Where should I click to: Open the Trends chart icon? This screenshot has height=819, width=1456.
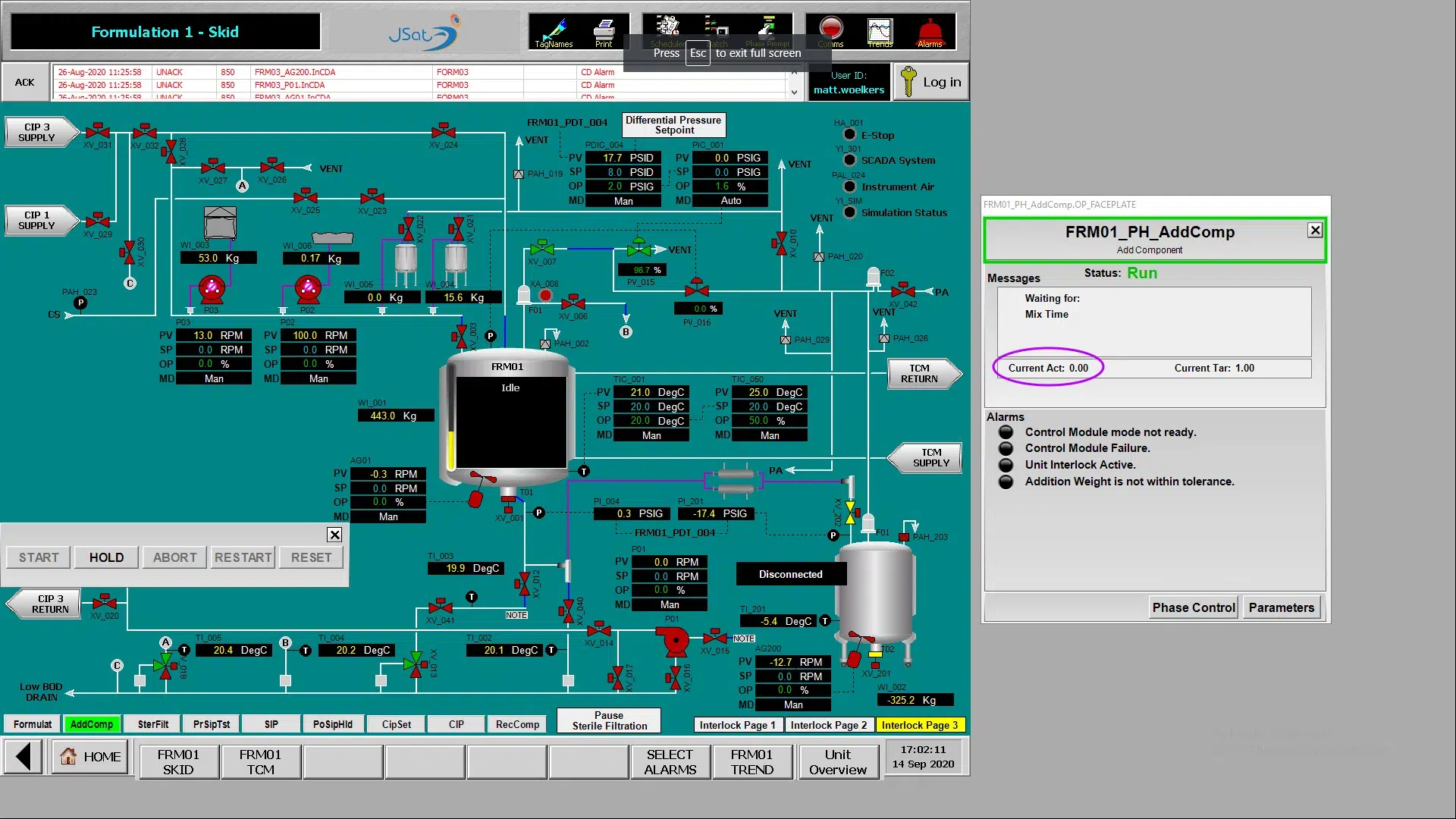click(880, 32)
